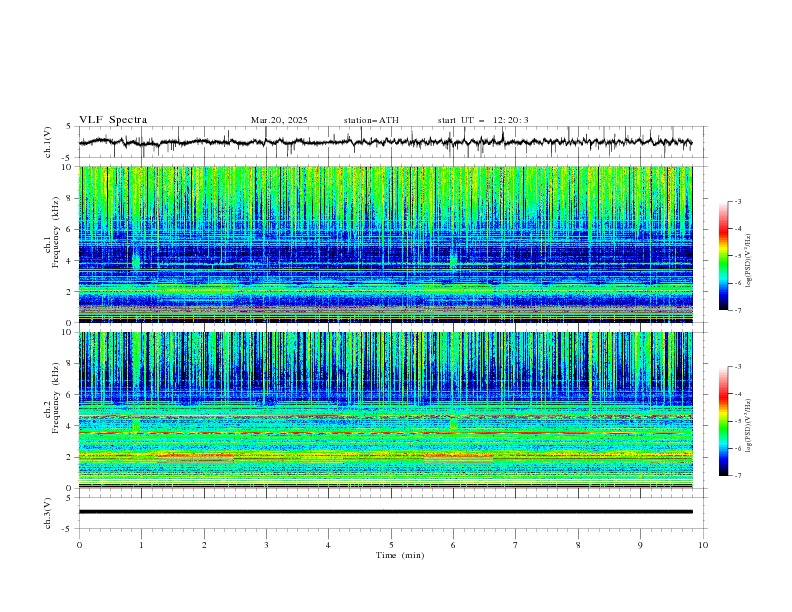The width and height of the screenshot is (792, 612).
Task: Click the time axis tick label "1"
Action: tap(141, 545)
